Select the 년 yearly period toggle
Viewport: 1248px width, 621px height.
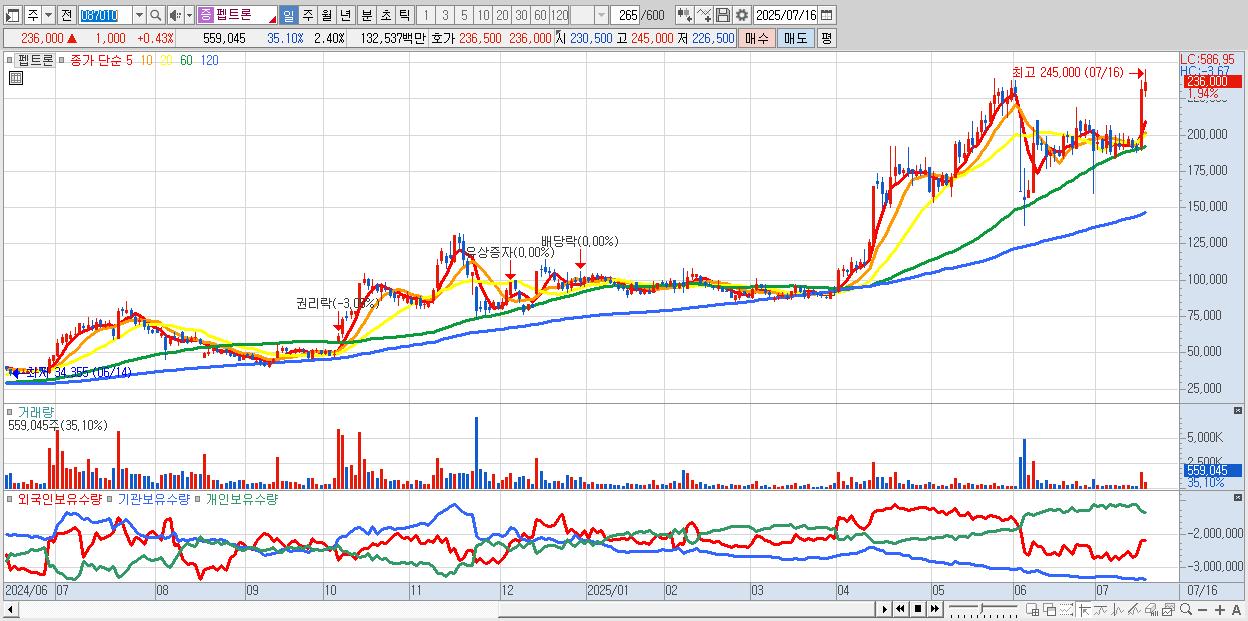point(345,15)
